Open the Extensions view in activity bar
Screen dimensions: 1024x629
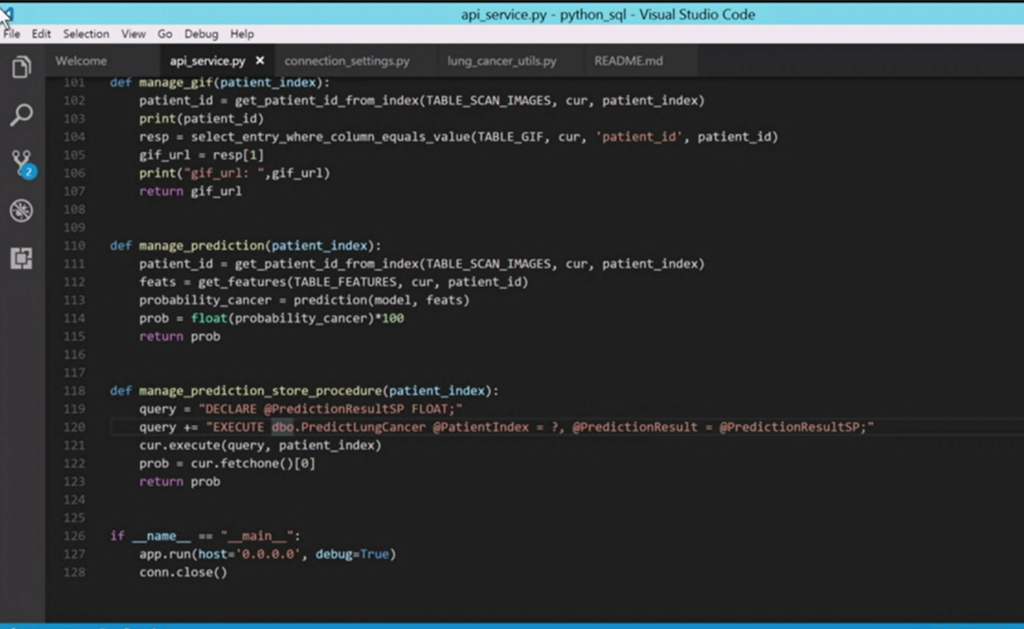pyautogui.click(x=21, y=258)
